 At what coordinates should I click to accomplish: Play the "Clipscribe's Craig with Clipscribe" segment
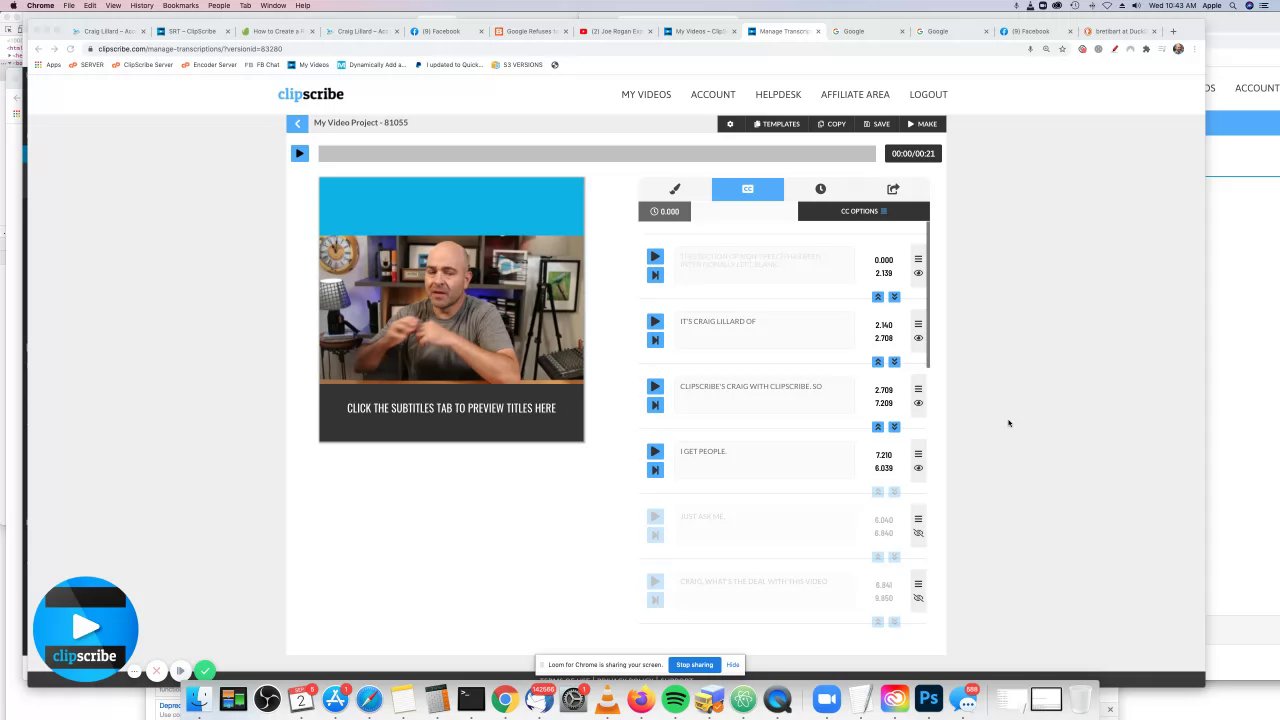point(655,386)
